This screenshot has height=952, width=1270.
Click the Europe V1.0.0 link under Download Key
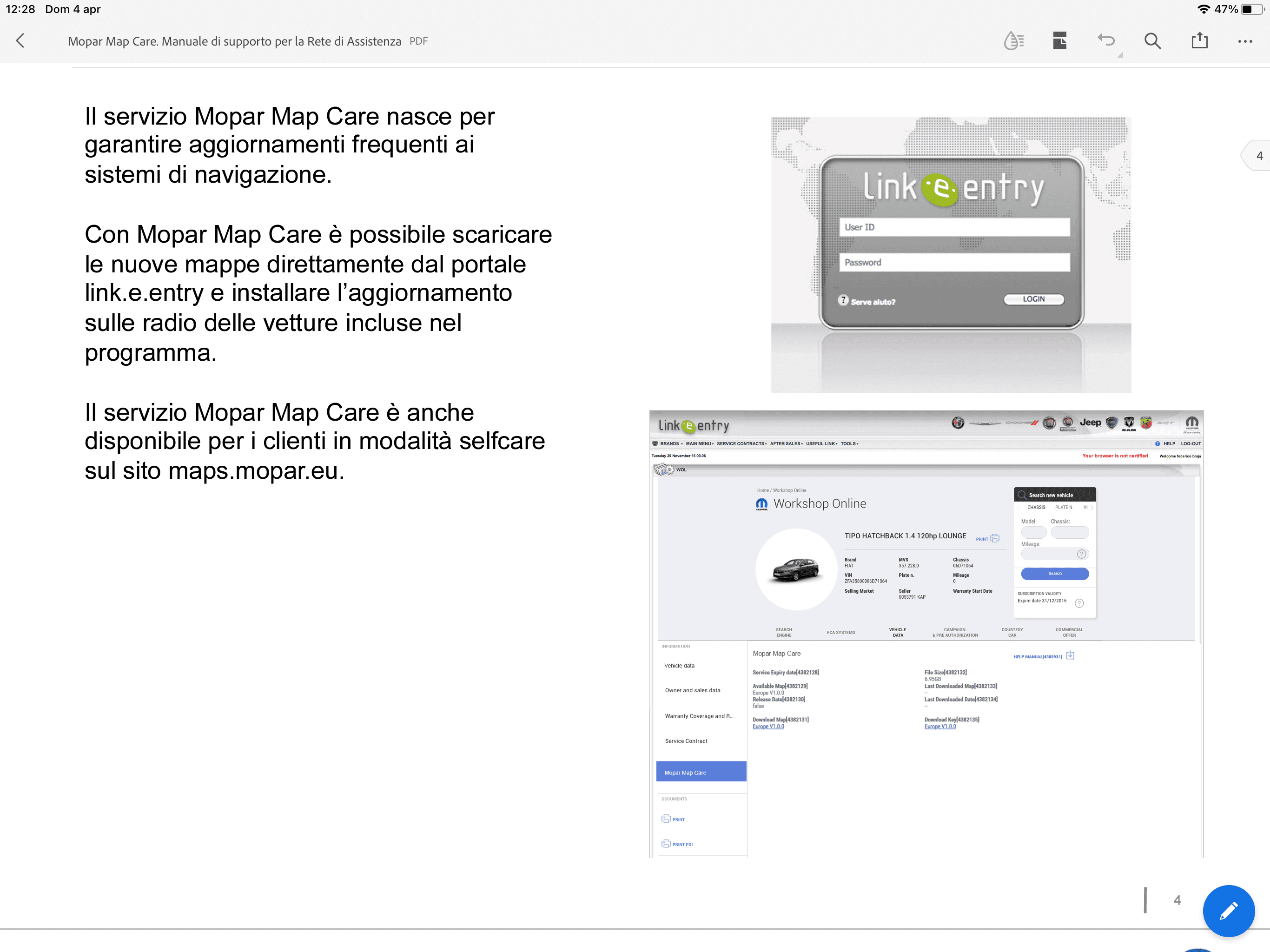pyautogui.click(x=940, y=727)
